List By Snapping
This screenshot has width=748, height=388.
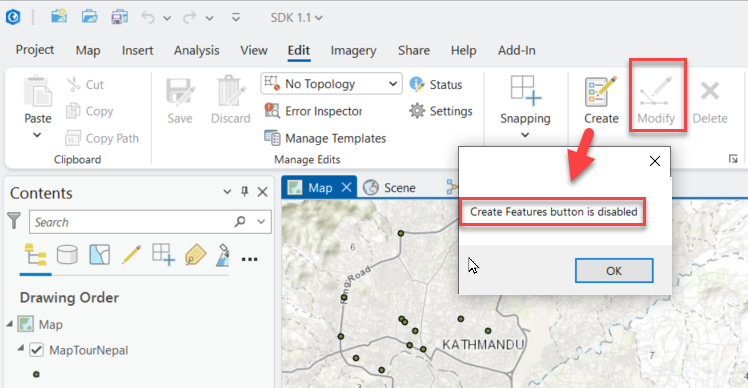(164, 254)
